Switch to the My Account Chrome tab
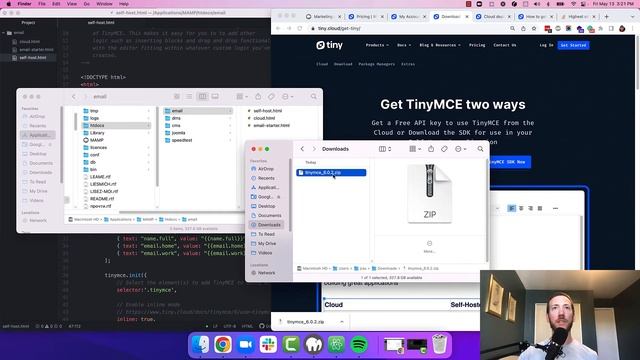This screenshot has height=360, width=640. (408, 17)
